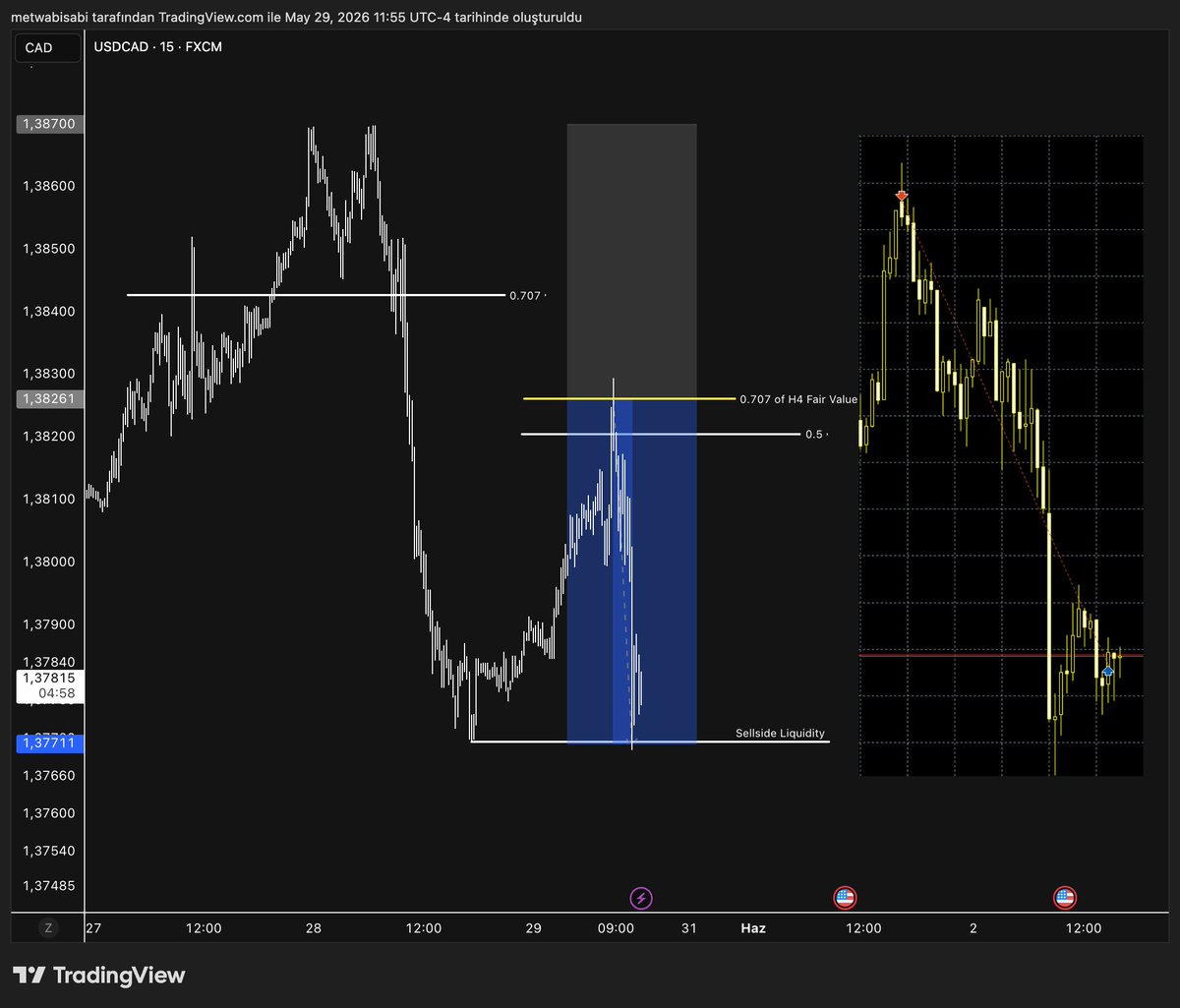Screen dimensions: 1180x1008
Task: Click the Z timezone button
Action: tap(47, 927)
